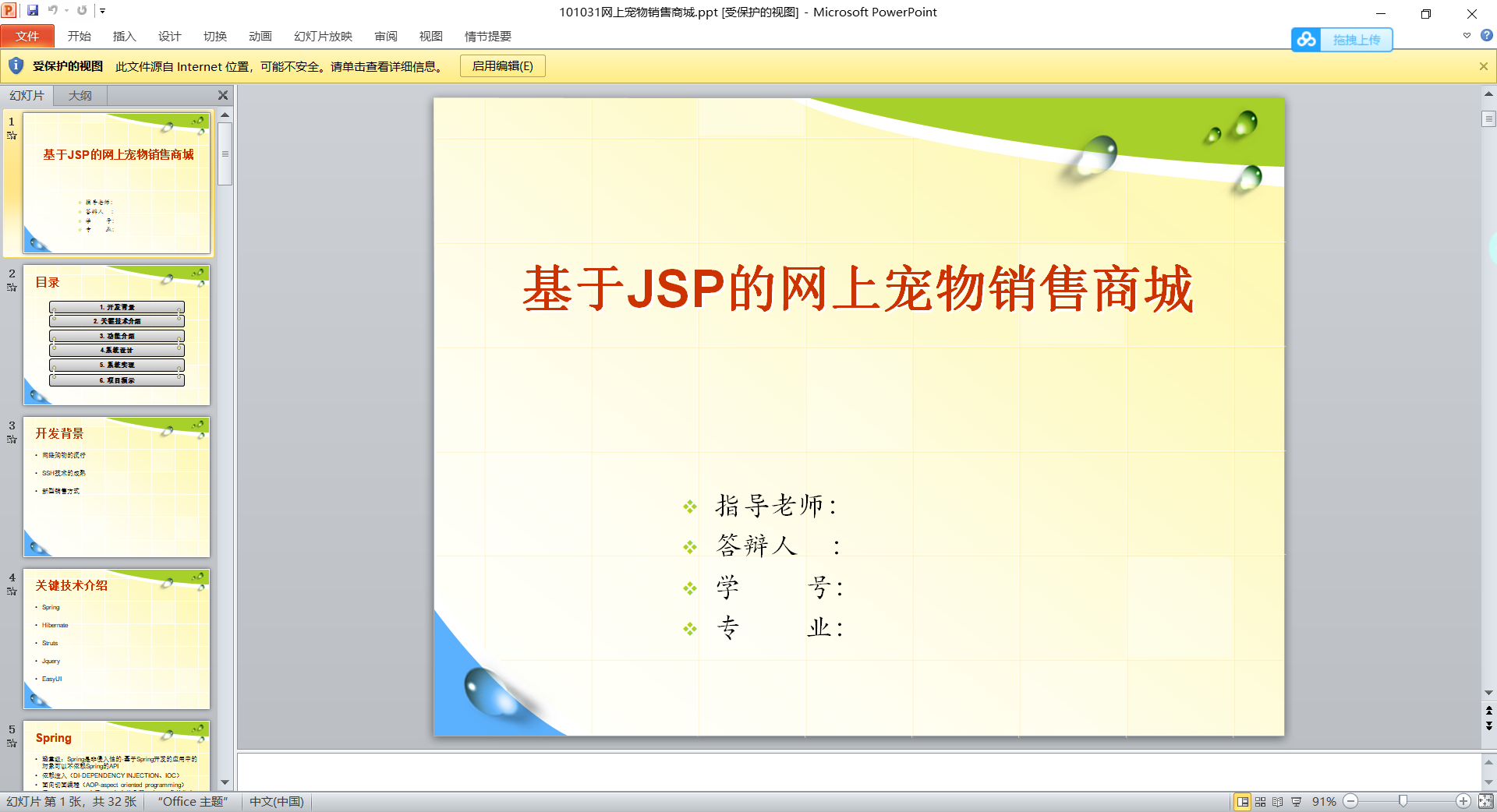Screen dimensions: 1497x812
Task: Switch to Reading view icon
Action: pos(1277,802)
